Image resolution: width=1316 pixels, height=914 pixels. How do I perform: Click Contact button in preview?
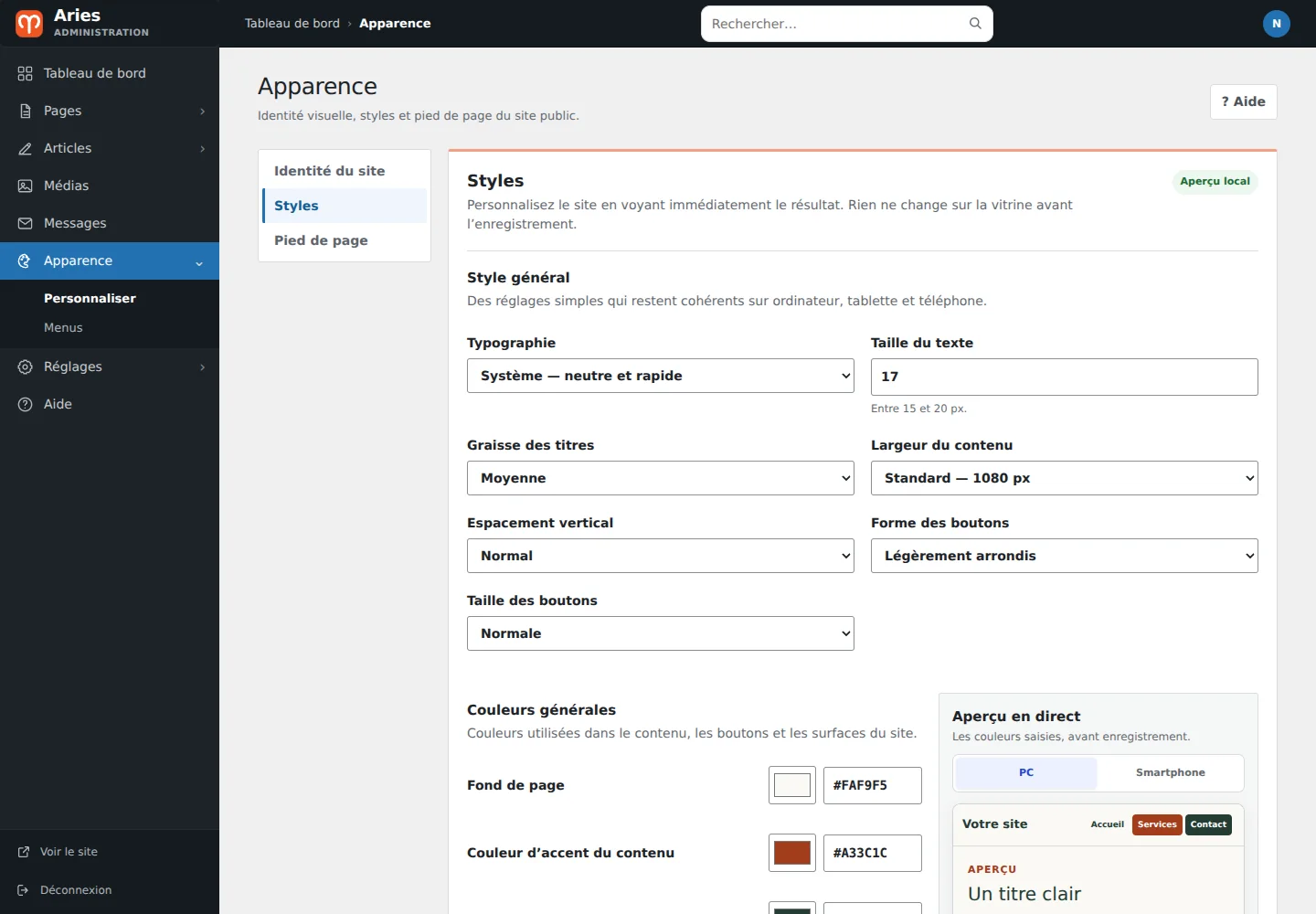(x=1208, y=824)
